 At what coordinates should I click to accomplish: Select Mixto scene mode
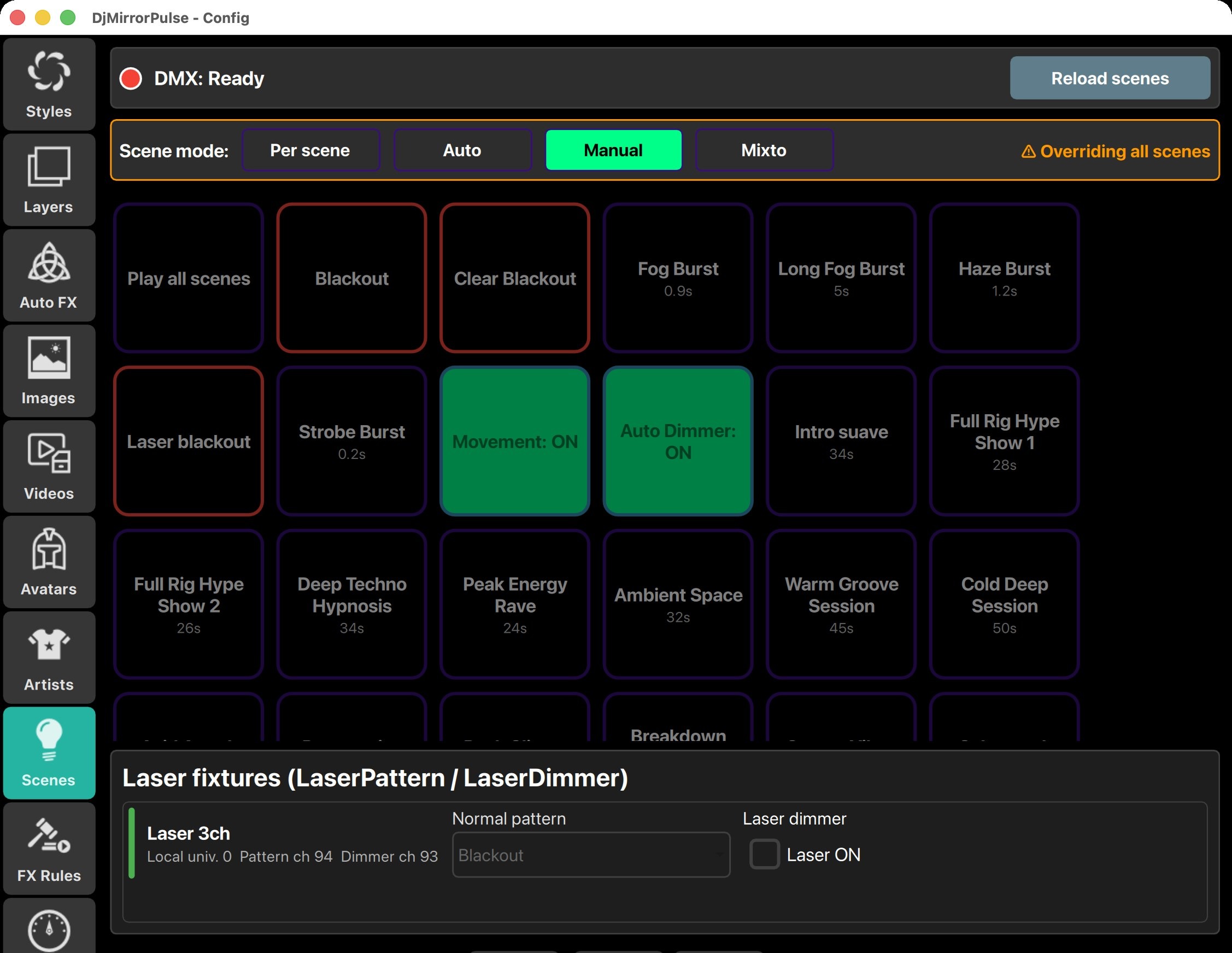tap(764, 150)
